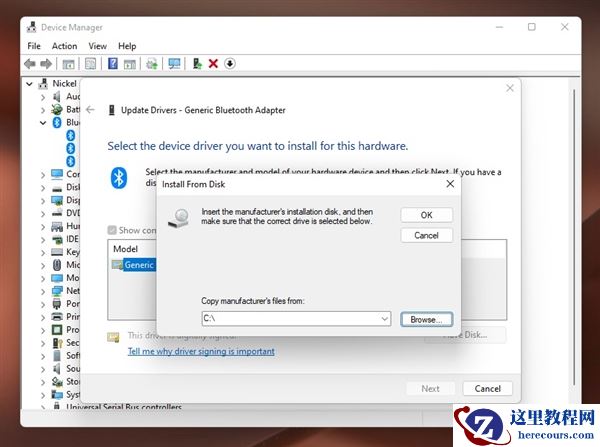Select the Mic mouse category icon
The height and width of the screenshot is (447, 600).
(x=57, y=265)
